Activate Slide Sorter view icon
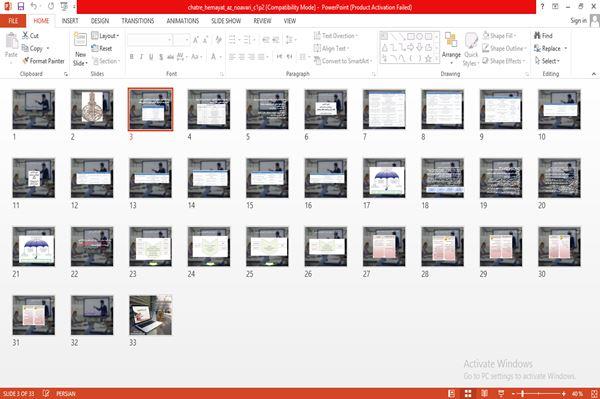 click(x=468, y=393)
